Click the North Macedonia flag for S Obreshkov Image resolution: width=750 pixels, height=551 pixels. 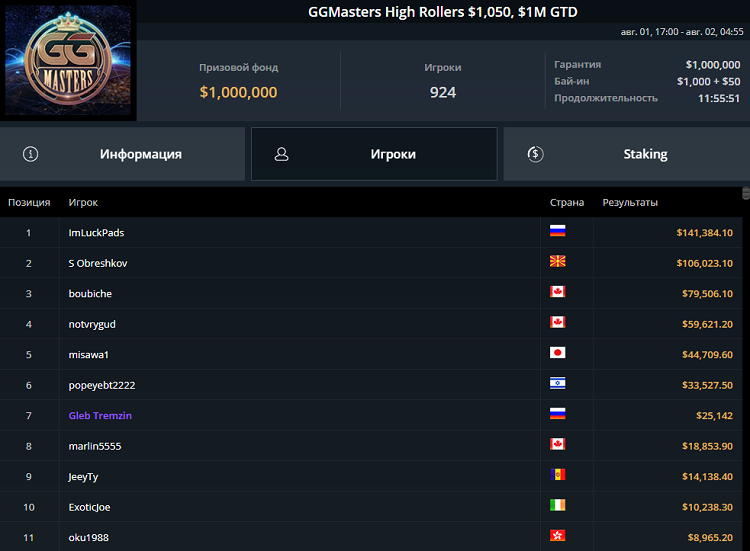click(x=558, y=262)
